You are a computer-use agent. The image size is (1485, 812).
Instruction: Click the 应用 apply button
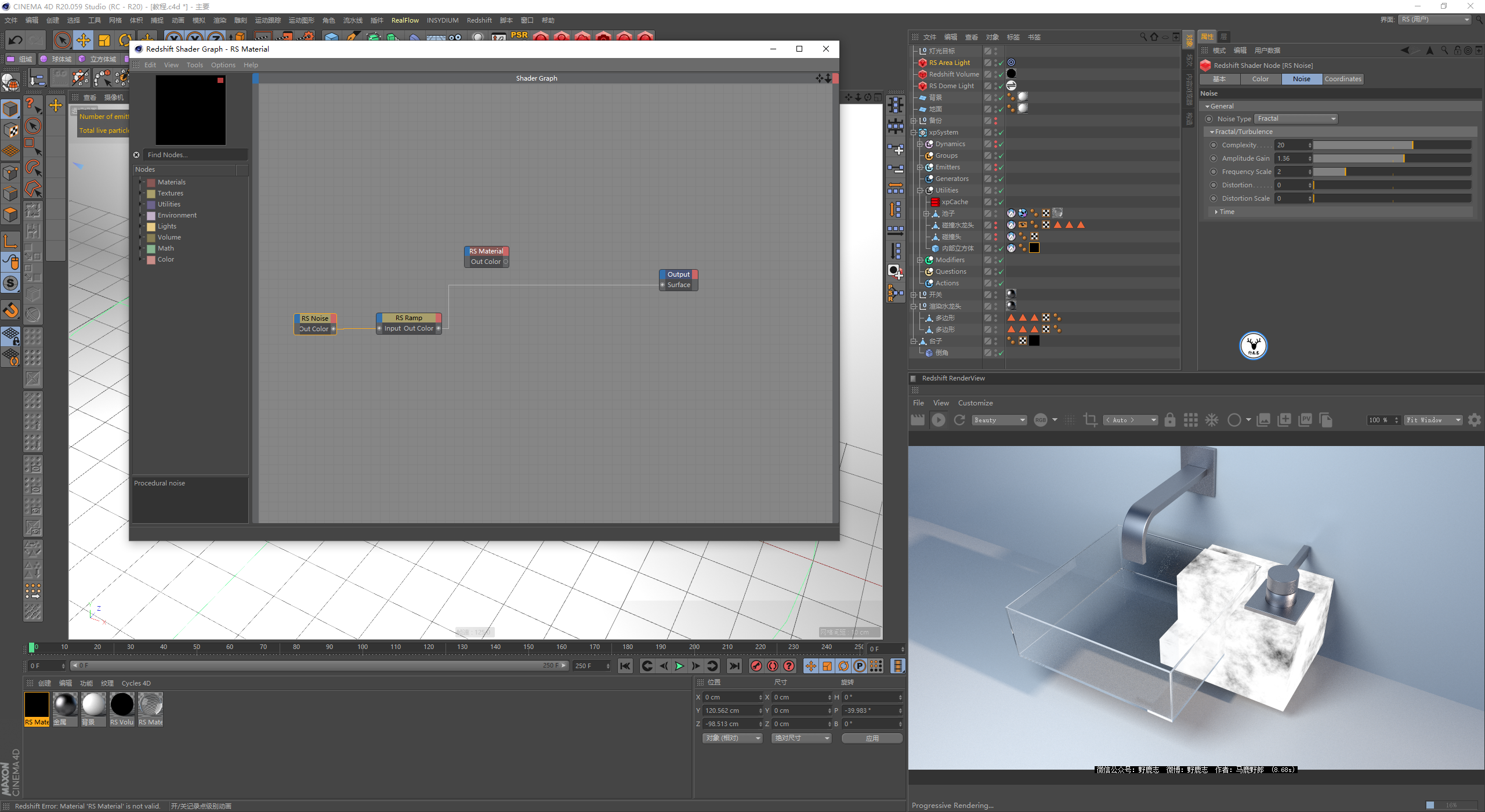click(872, 738)
